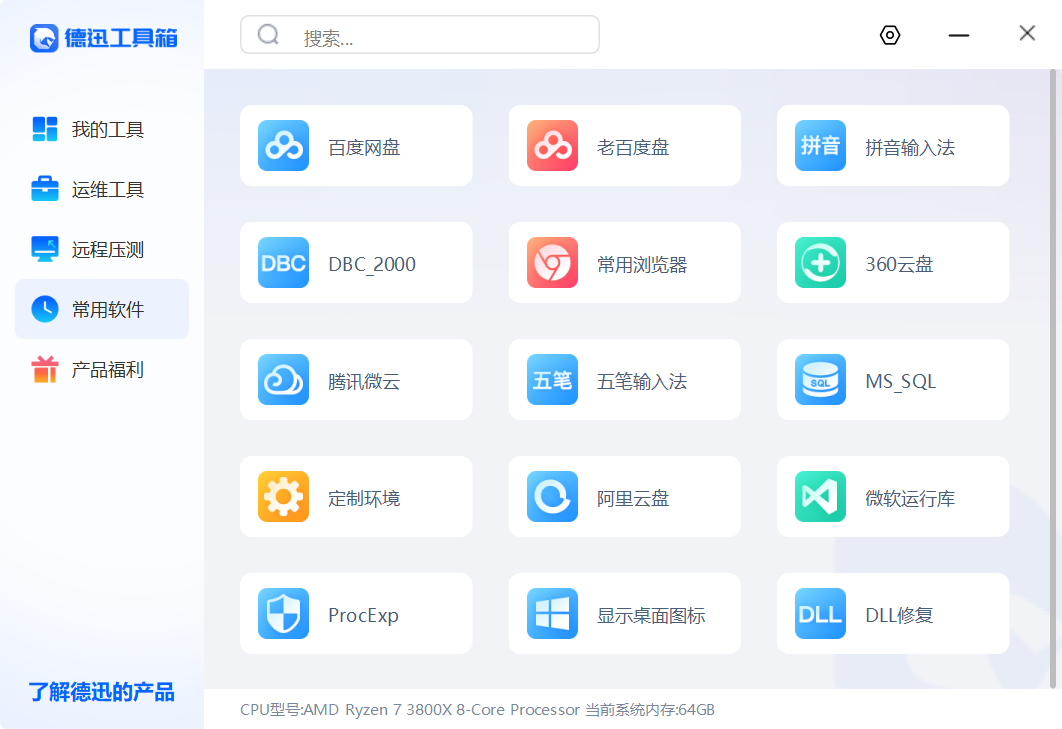
Task: Open the DBC_2000 database icon
Action: [x=283, y=263]
